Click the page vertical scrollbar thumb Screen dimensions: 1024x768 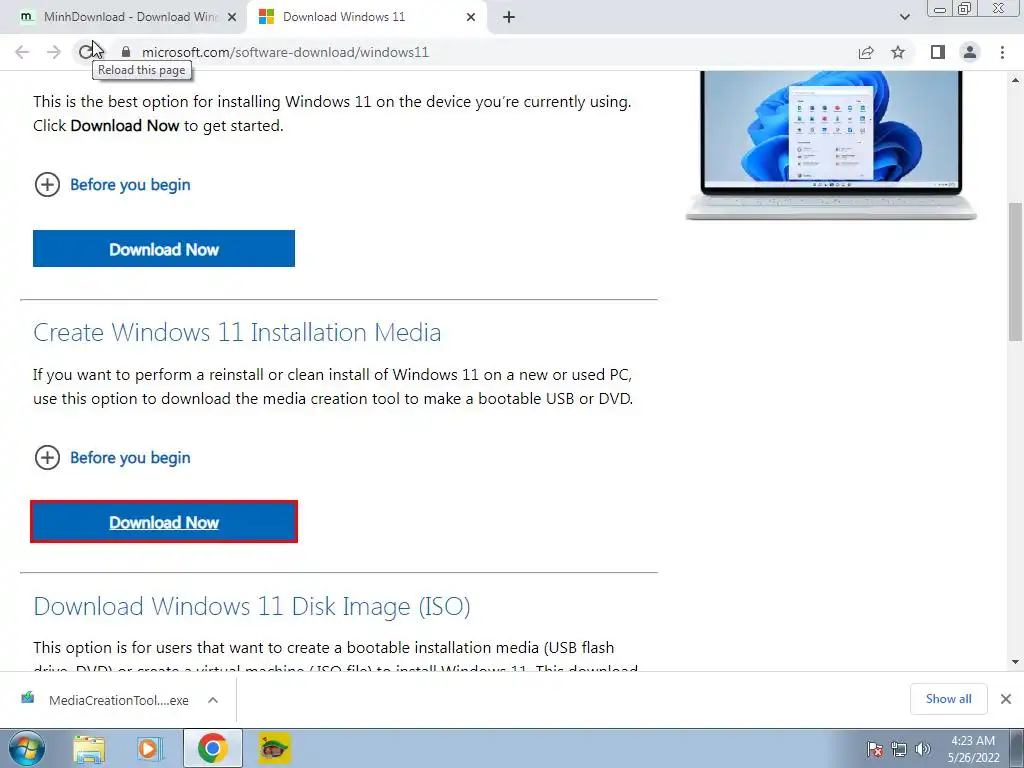(1016, 272)
